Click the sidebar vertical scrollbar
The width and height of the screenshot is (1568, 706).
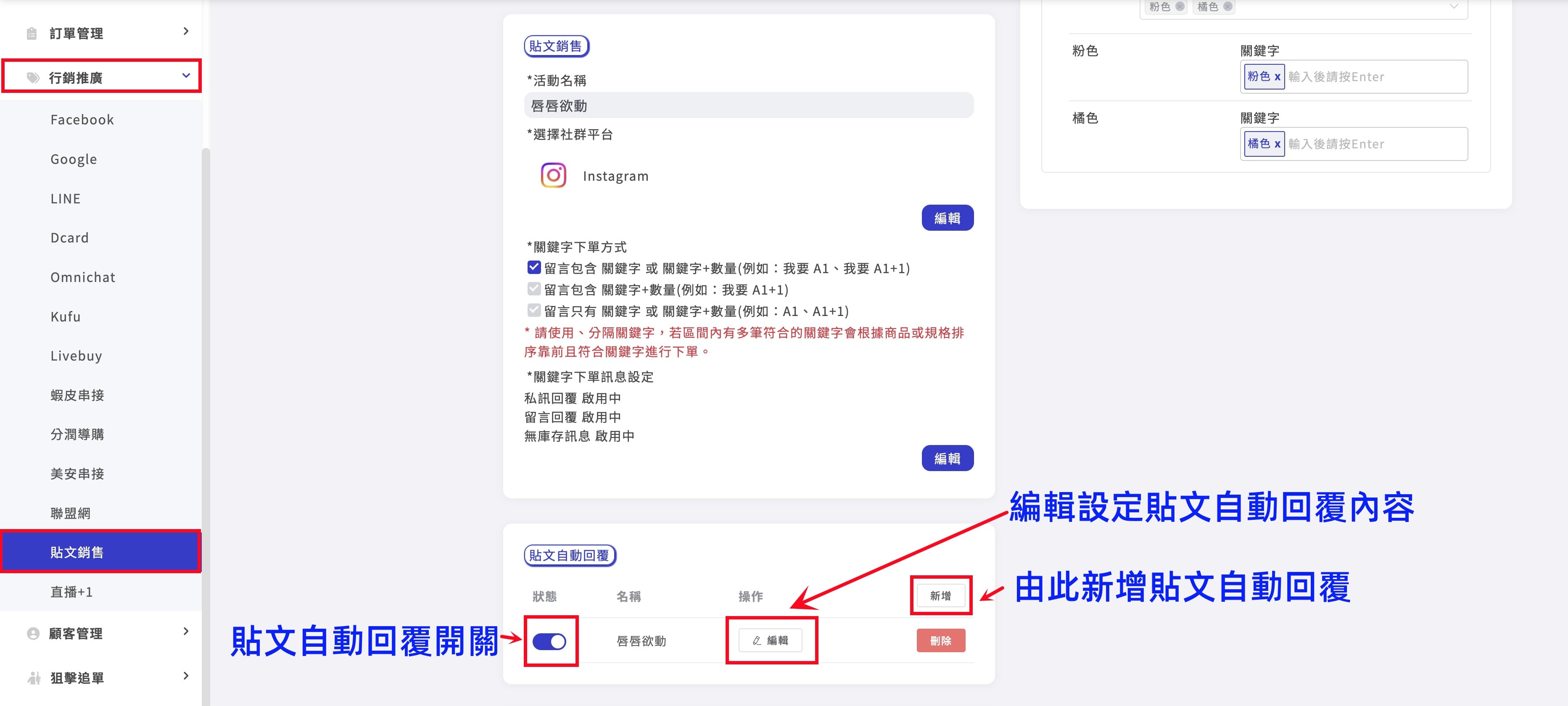[x=206, y=426]
